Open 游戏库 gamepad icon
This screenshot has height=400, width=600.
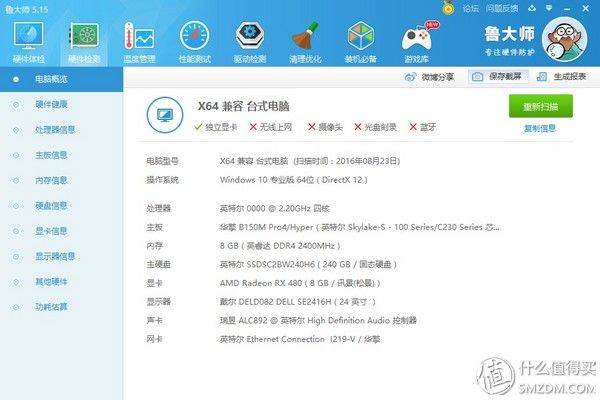pyautogui.click(x=417, y=36)
